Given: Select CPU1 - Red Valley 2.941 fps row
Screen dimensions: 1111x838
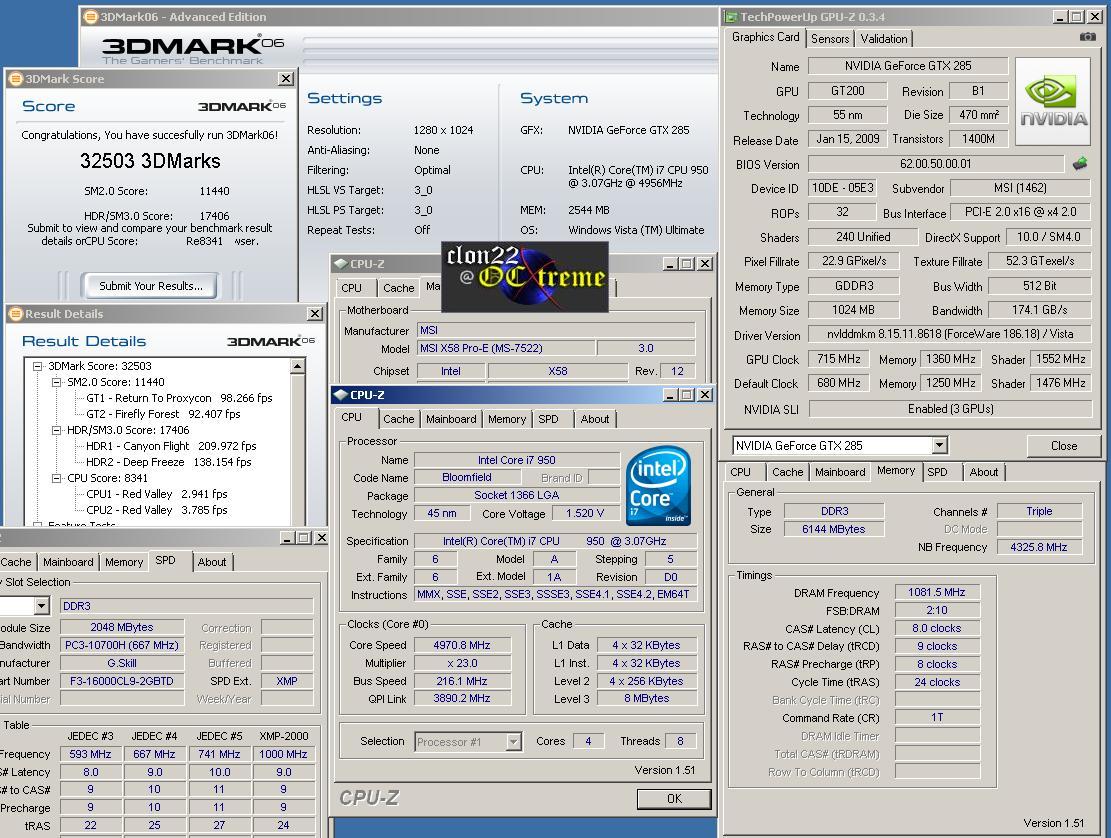Looking at the screenshot, I should click(157, 494).
